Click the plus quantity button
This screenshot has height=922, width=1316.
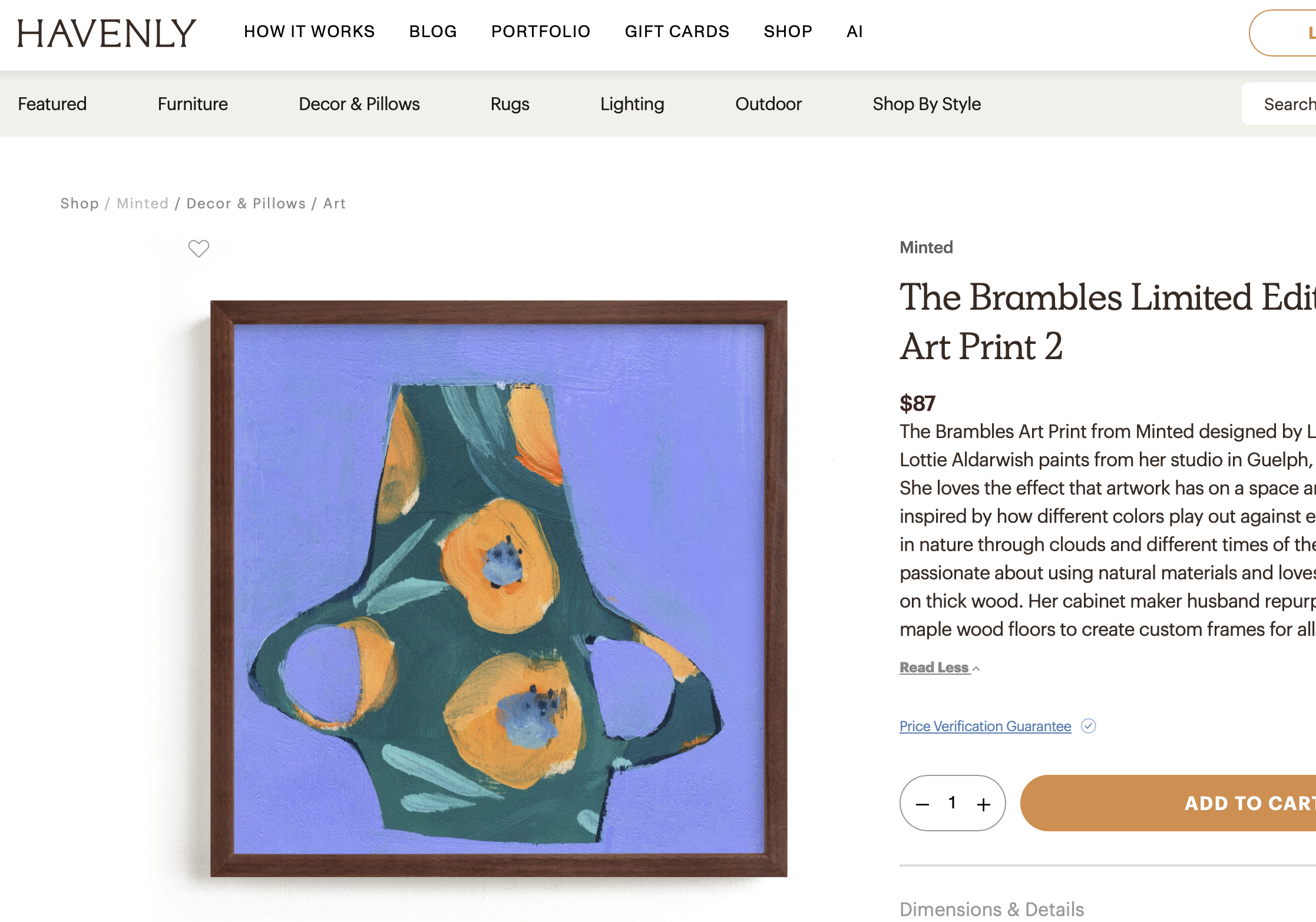(x=983, y=804)
